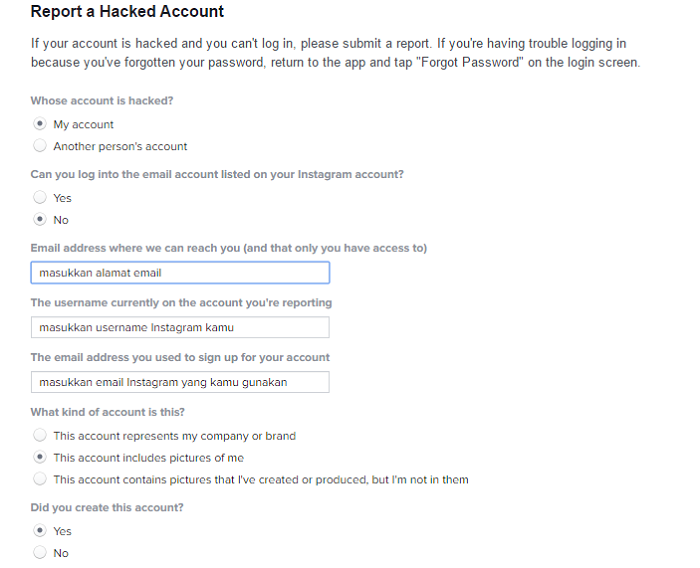Choose "represents my company or brand" option
The image size is (700, 568).
point(40,436)
